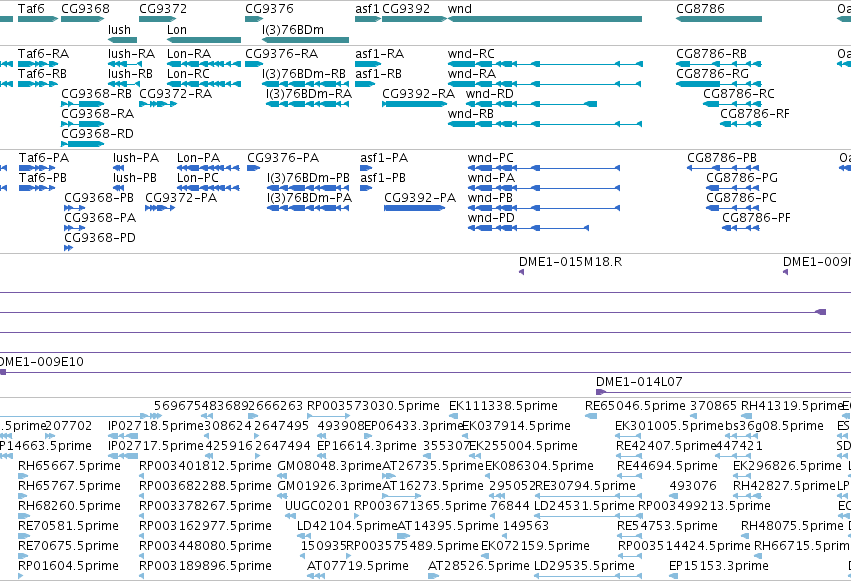Click the 'AT07719.5prime' EST label
This screenshot has height=581, width=851.
tap(358, 565)
